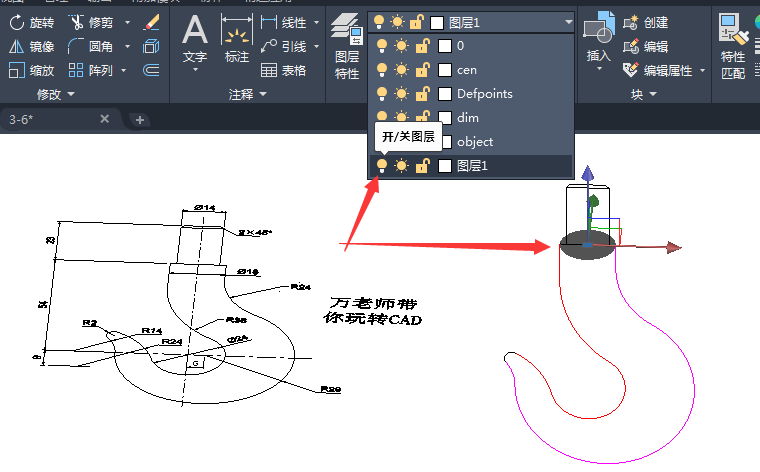Image resolution: width=760 pixels, height=472 pixels.
Task: Select 图层1 row in the layer list
Action: tap(471, 166)
